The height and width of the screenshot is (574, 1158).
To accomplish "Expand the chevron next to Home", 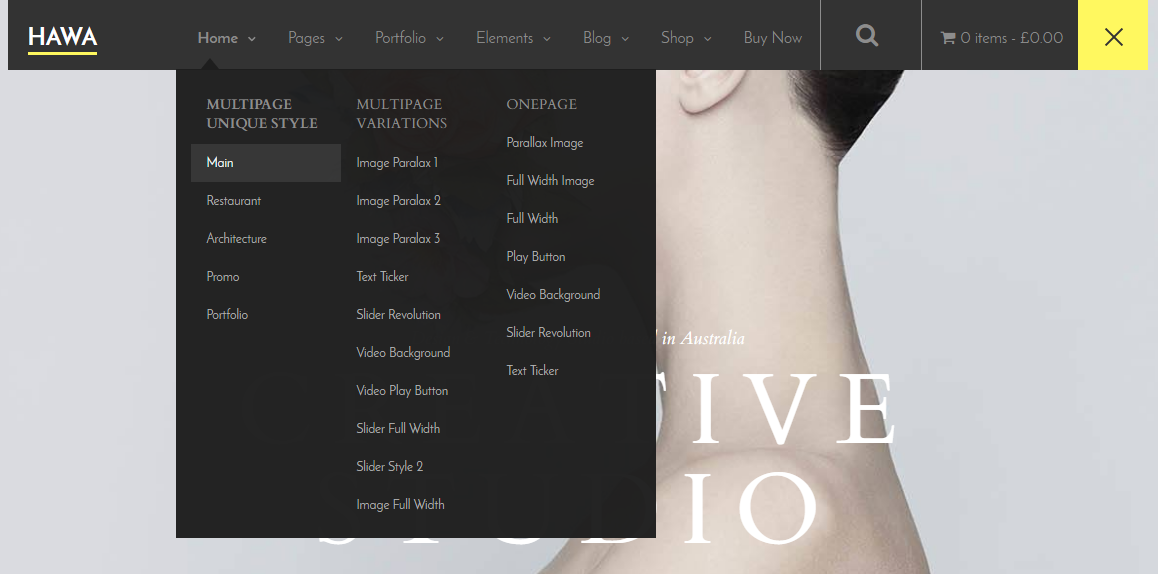I will coord(252,39).
